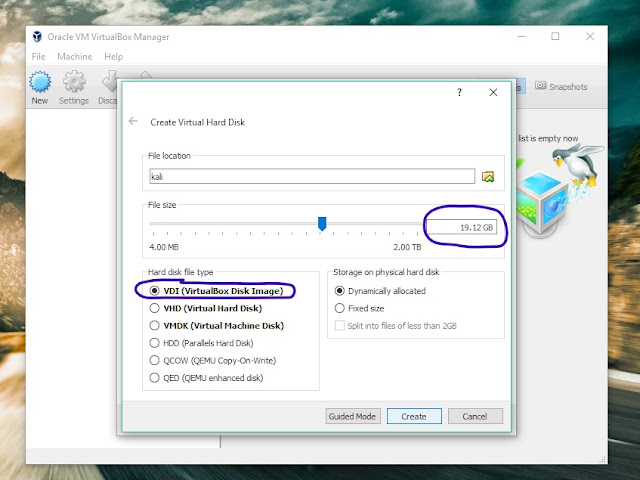Click the VirtualBox logo in title bar
This screenshot has height=480, width=640.
point(37,37)
